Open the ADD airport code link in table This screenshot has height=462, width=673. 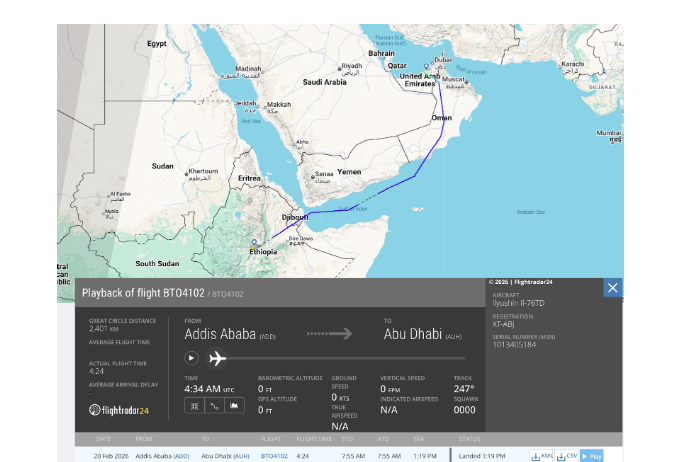coord(181,456)
